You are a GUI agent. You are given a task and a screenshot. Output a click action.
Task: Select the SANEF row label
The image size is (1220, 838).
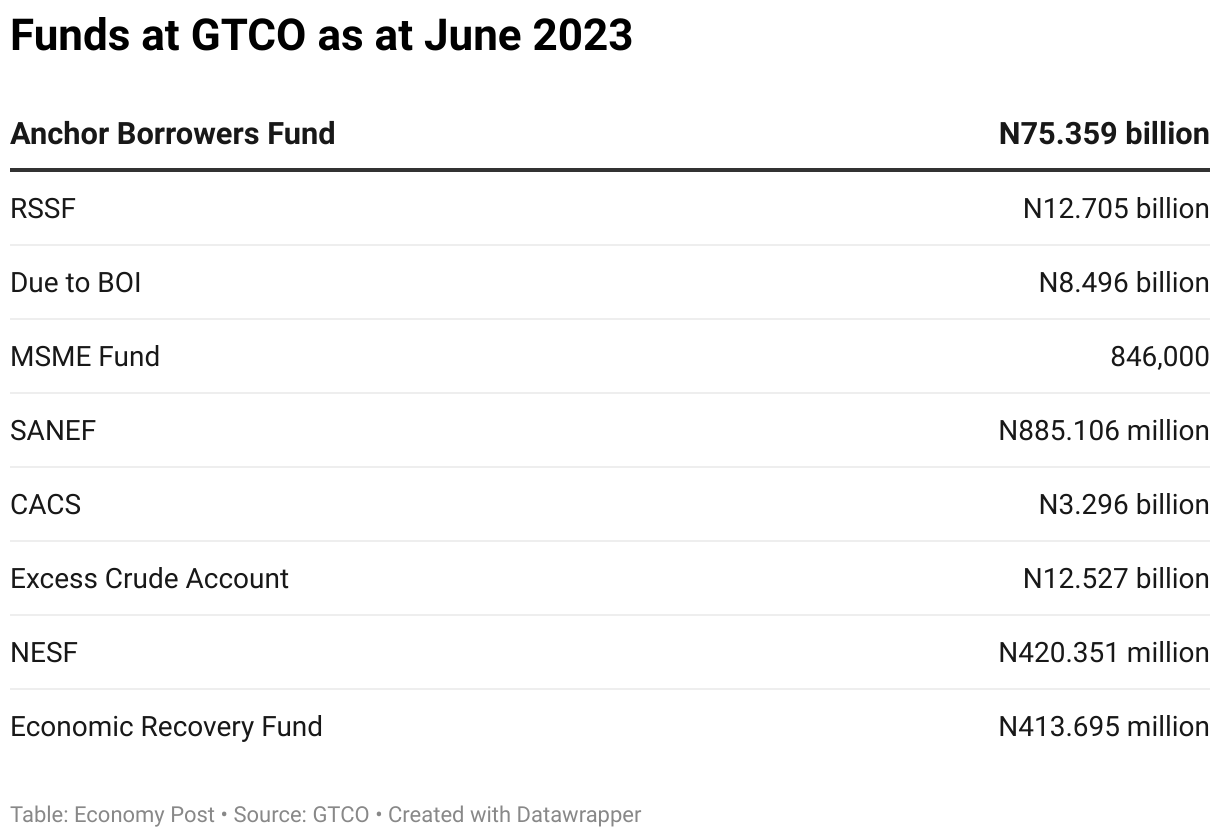(x=53, y=430)
